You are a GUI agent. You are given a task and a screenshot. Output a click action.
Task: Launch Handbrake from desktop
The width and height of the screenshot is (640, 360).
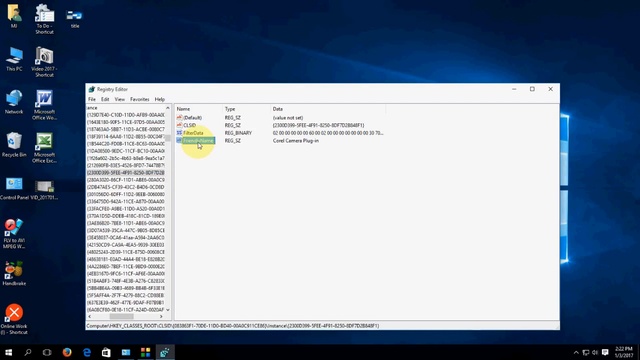pyautogui.click(x=14, y=273)
